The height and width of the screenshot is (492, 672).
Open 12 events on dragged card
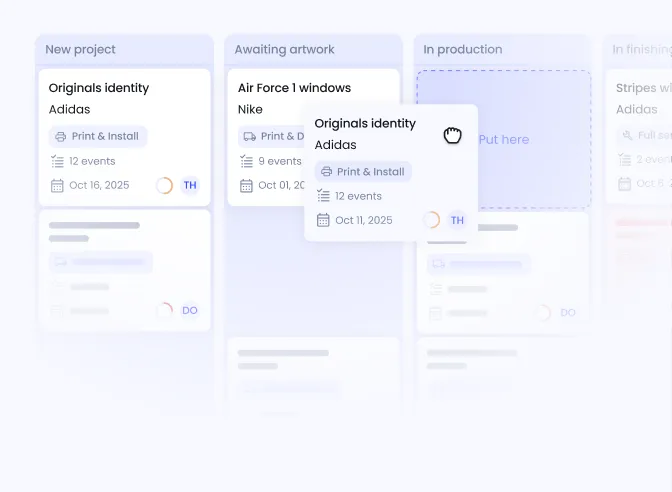pos(358,196)
